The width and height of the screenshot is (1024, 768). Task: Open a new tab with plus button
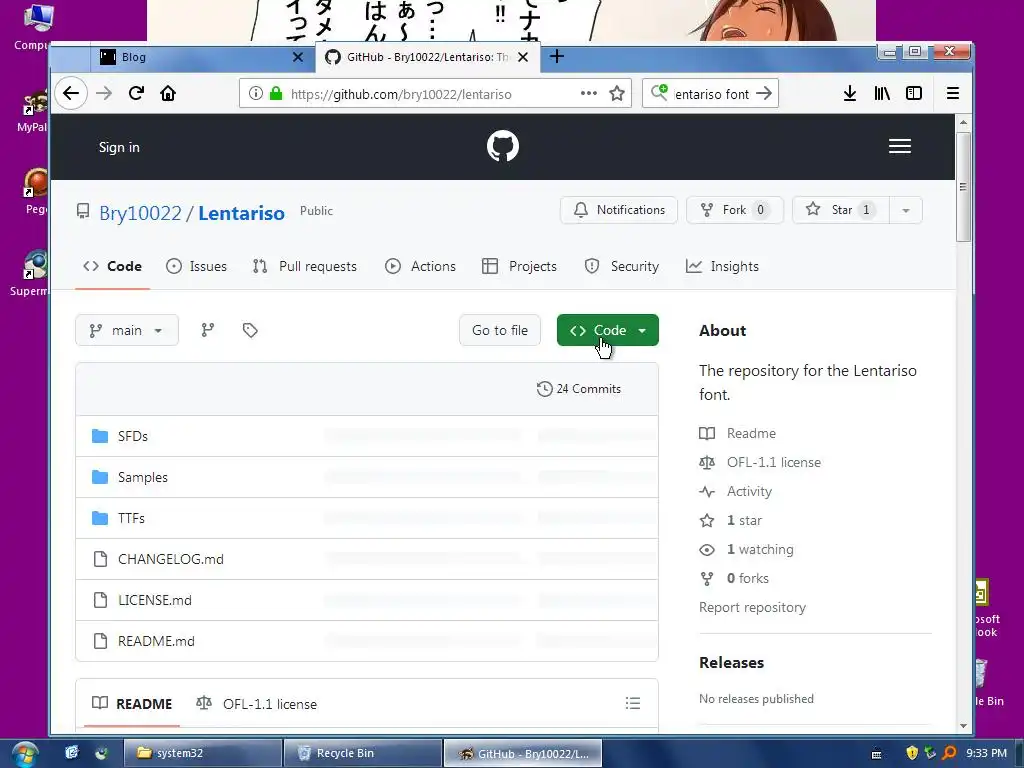pyautogui.click(x=556, y=57)
